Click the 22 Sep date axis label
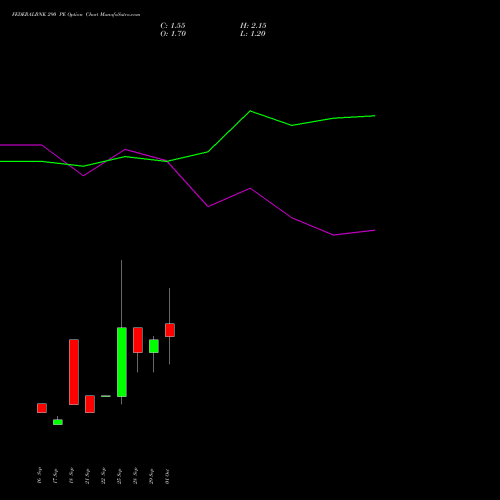Image resolution: width=500 pixels, height=500 pixels. click(x=103, y=476)
